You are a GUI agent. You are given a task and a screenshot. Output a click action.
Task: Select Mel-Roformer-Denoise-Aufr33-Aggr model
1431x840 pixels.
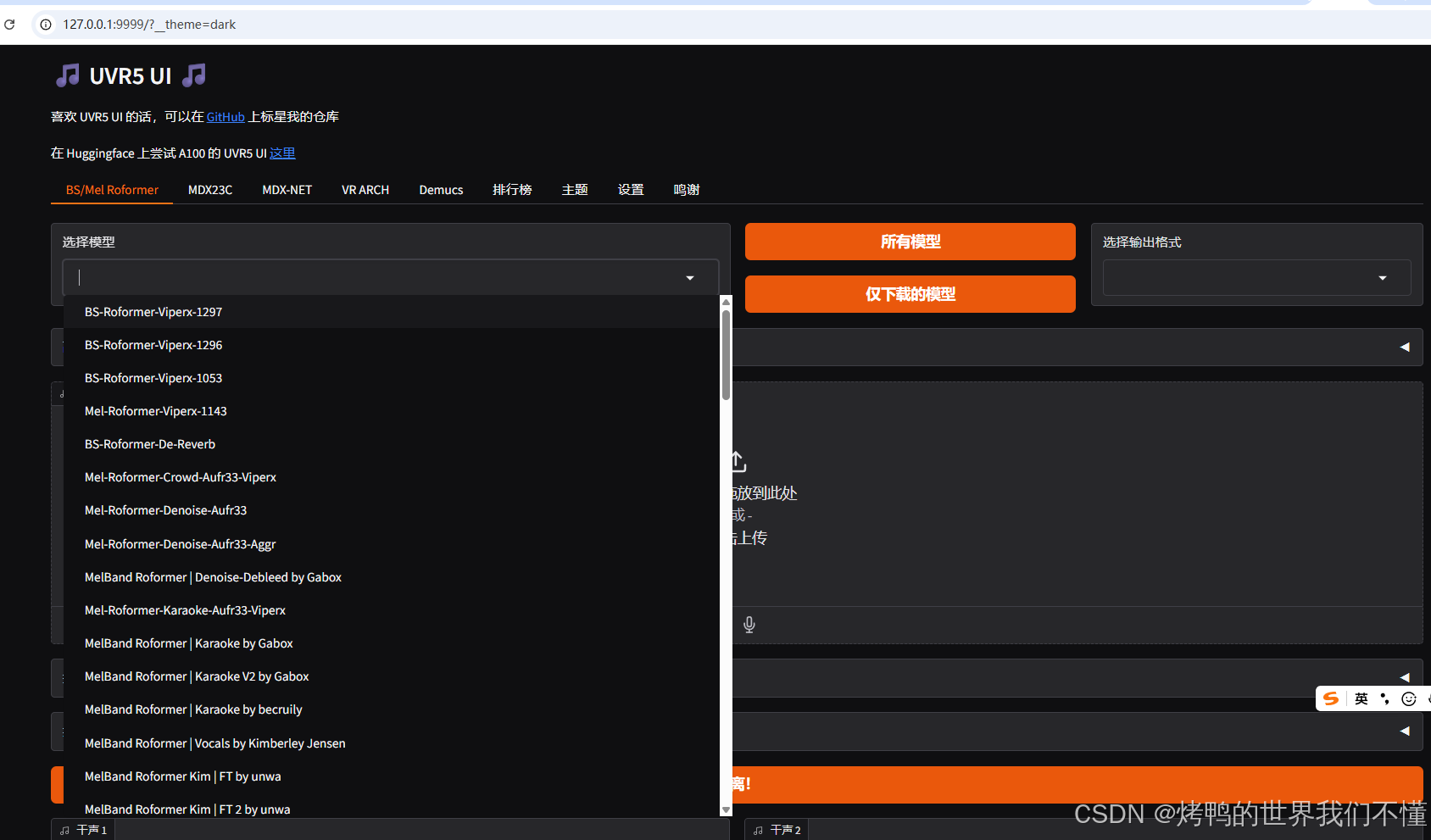392,544
